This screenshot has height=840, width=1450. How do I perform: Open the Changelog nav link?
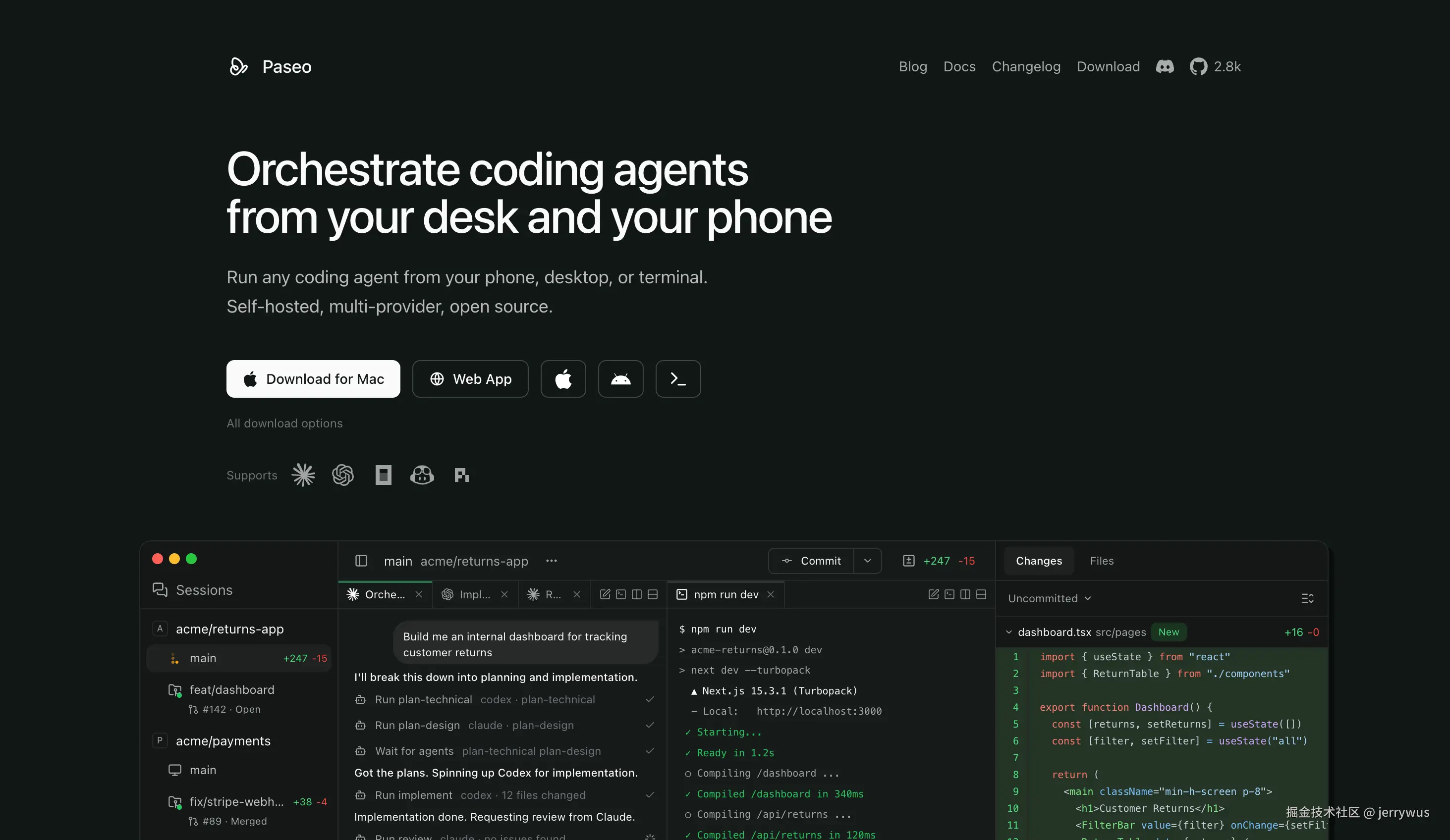[1026, 67]
